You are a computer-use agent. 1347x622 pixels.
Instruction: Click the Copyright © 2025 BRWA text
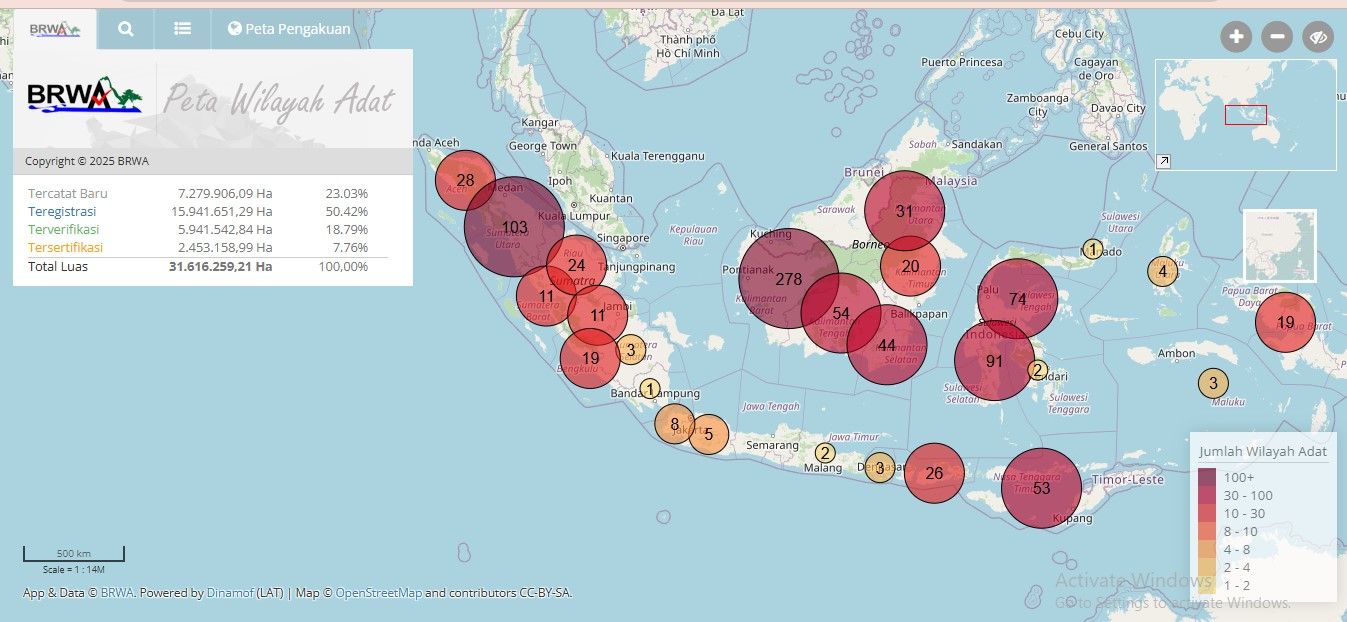[87, 161]
